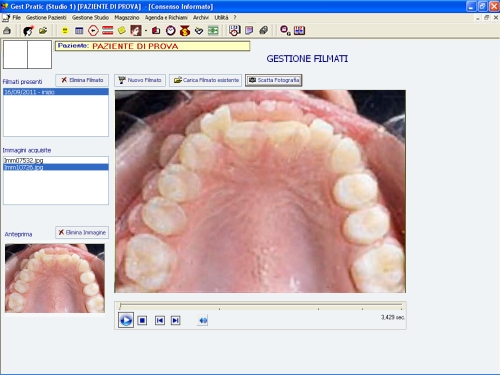Stop the video playback

tap(142, 321)
